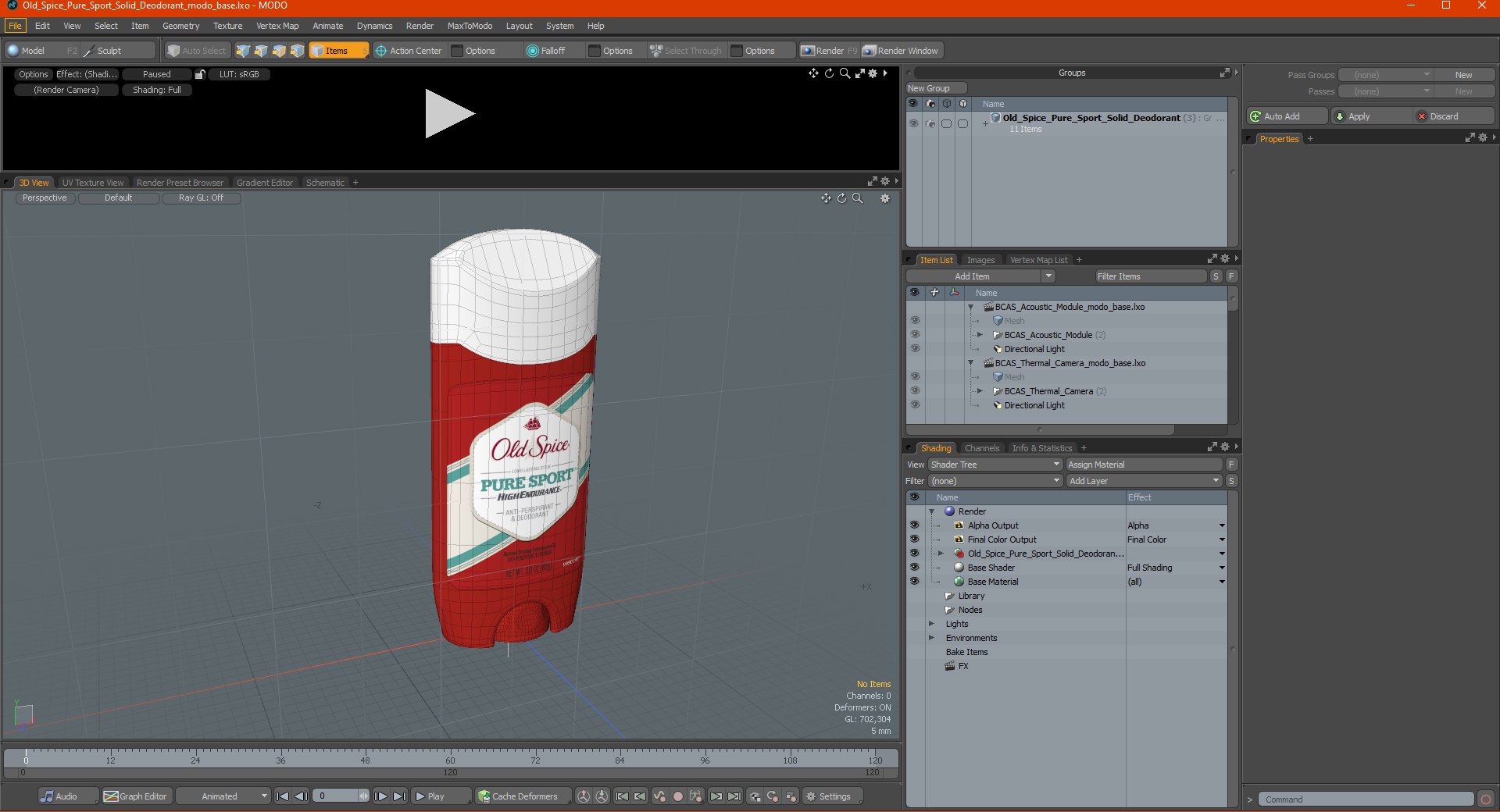The image size is (1500, 812).
Task: Open the Shader Tree view dropdown
Action: pos(995,465)
